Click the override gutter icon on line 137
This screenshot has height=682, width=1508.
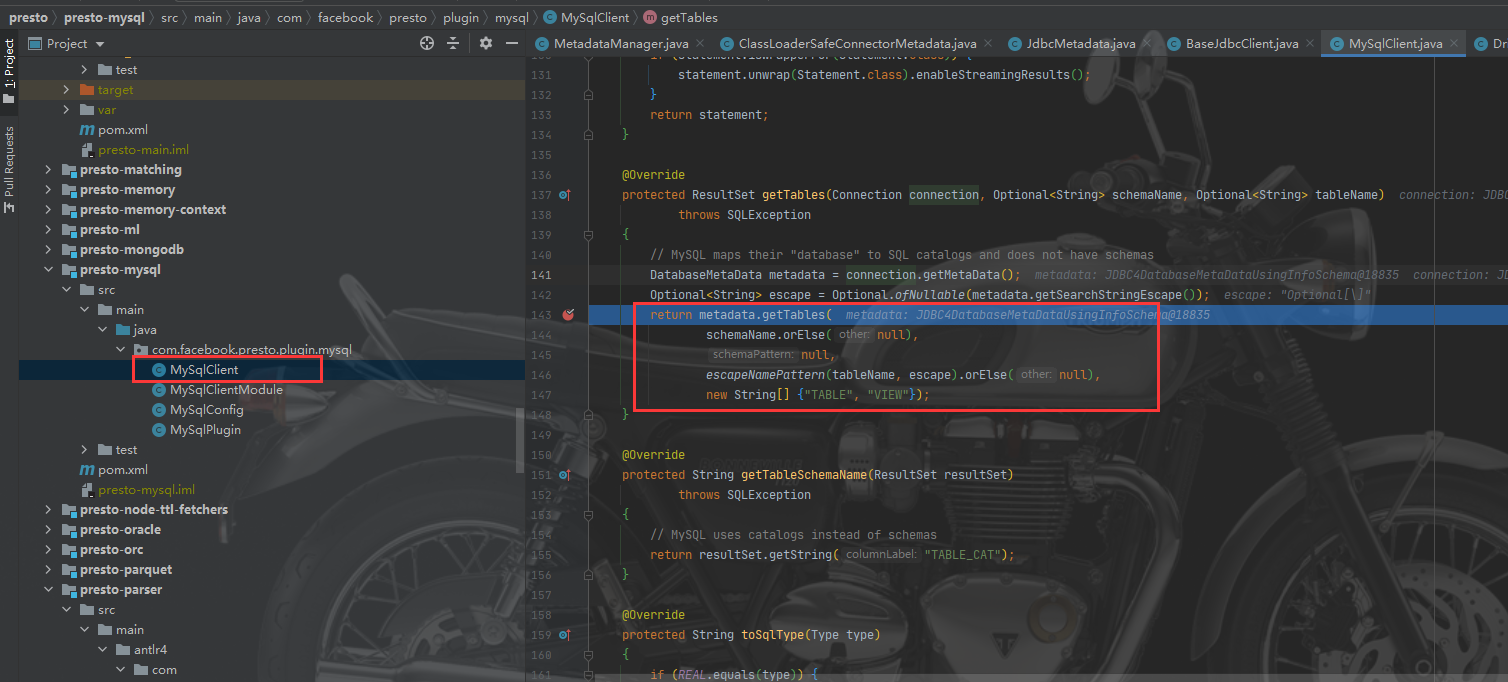(x=565, y=195)
